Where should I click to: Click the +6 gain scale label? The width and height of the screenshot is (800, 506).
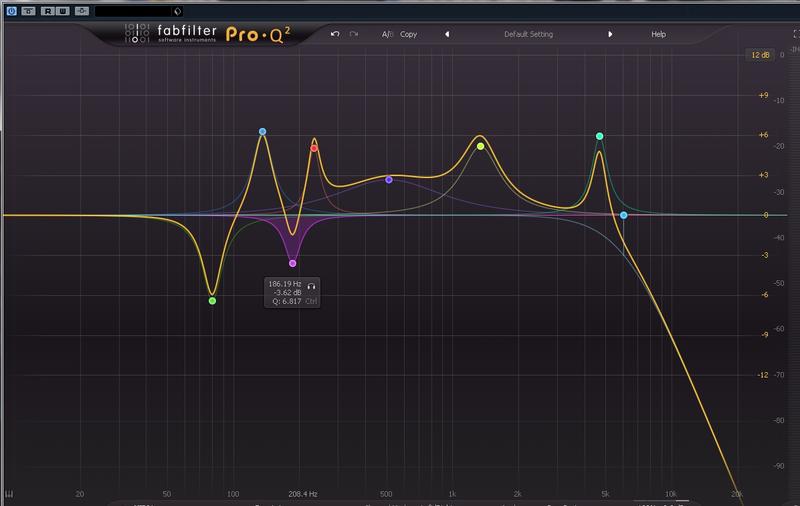[x=763, y=135]
